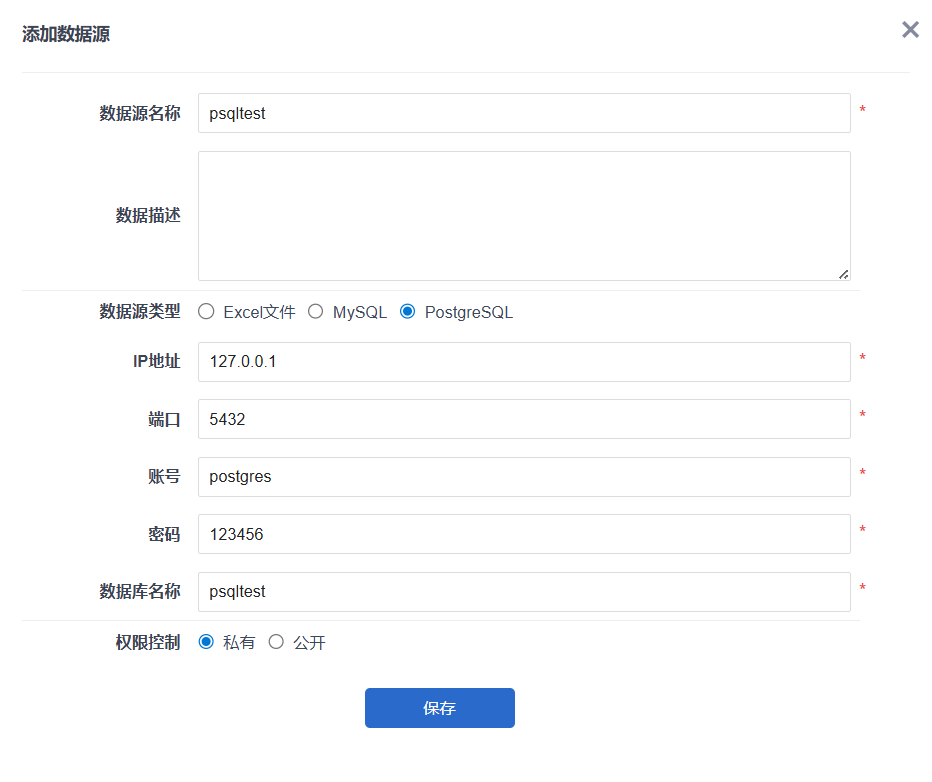Click the IP地址 field showing 127.0.0.1
The height and width of the screenshot is (782, 932).
point(524,362)
